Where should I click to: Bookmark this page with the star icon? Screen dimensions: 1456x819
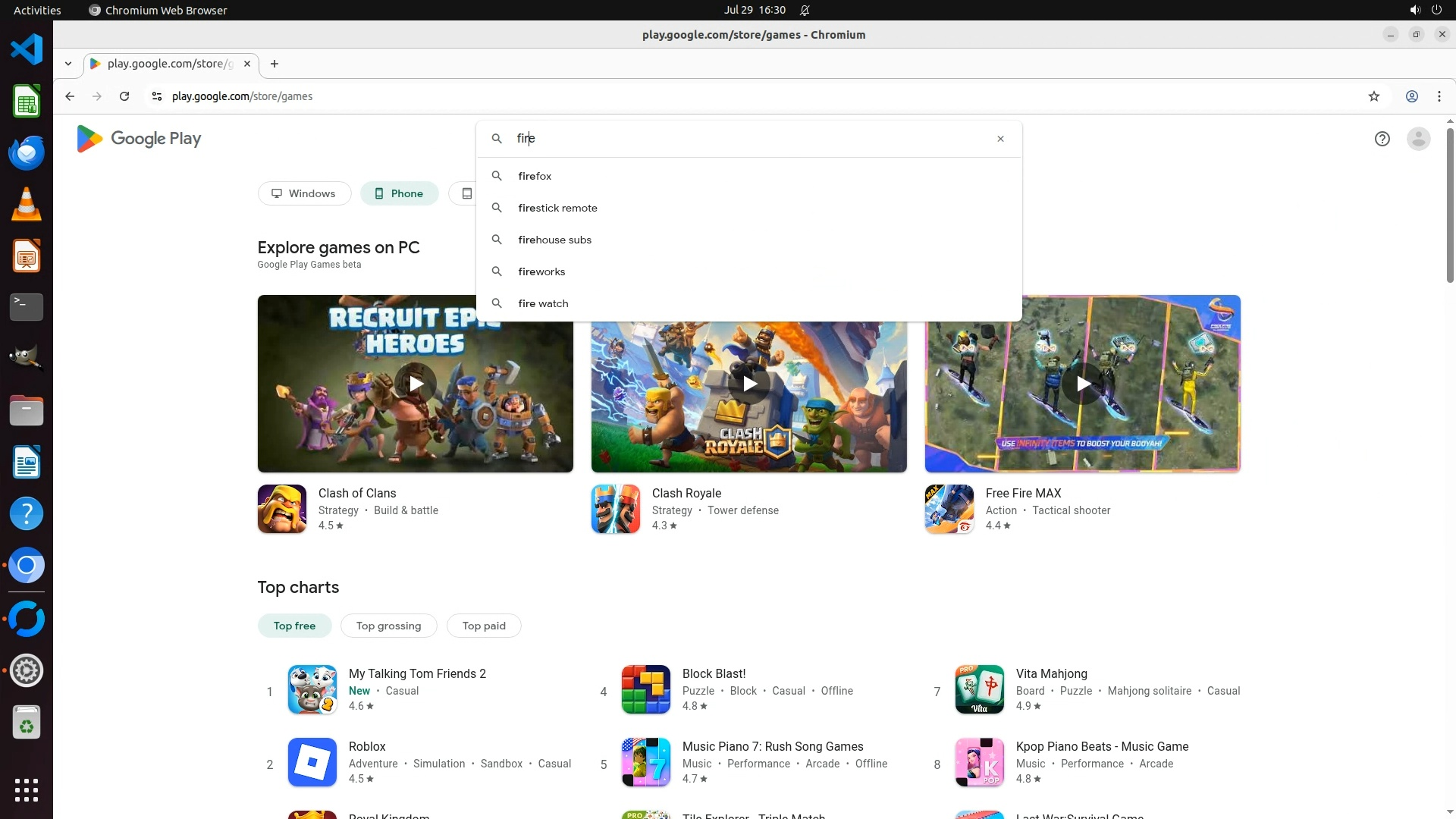pyautogui.click(x=1373, y=96)
